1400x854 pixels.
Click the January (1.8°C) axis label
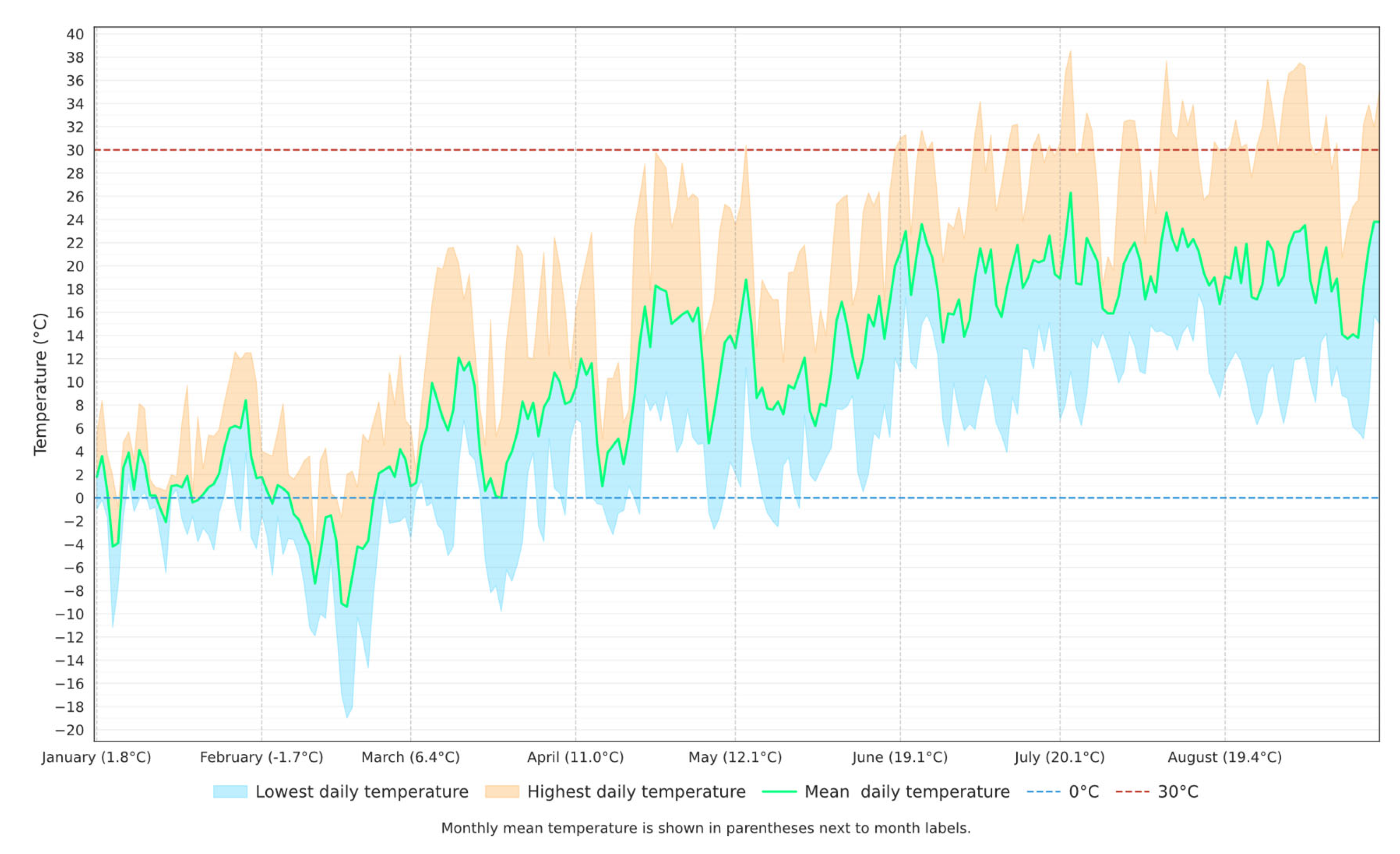(x=96, y=758)
